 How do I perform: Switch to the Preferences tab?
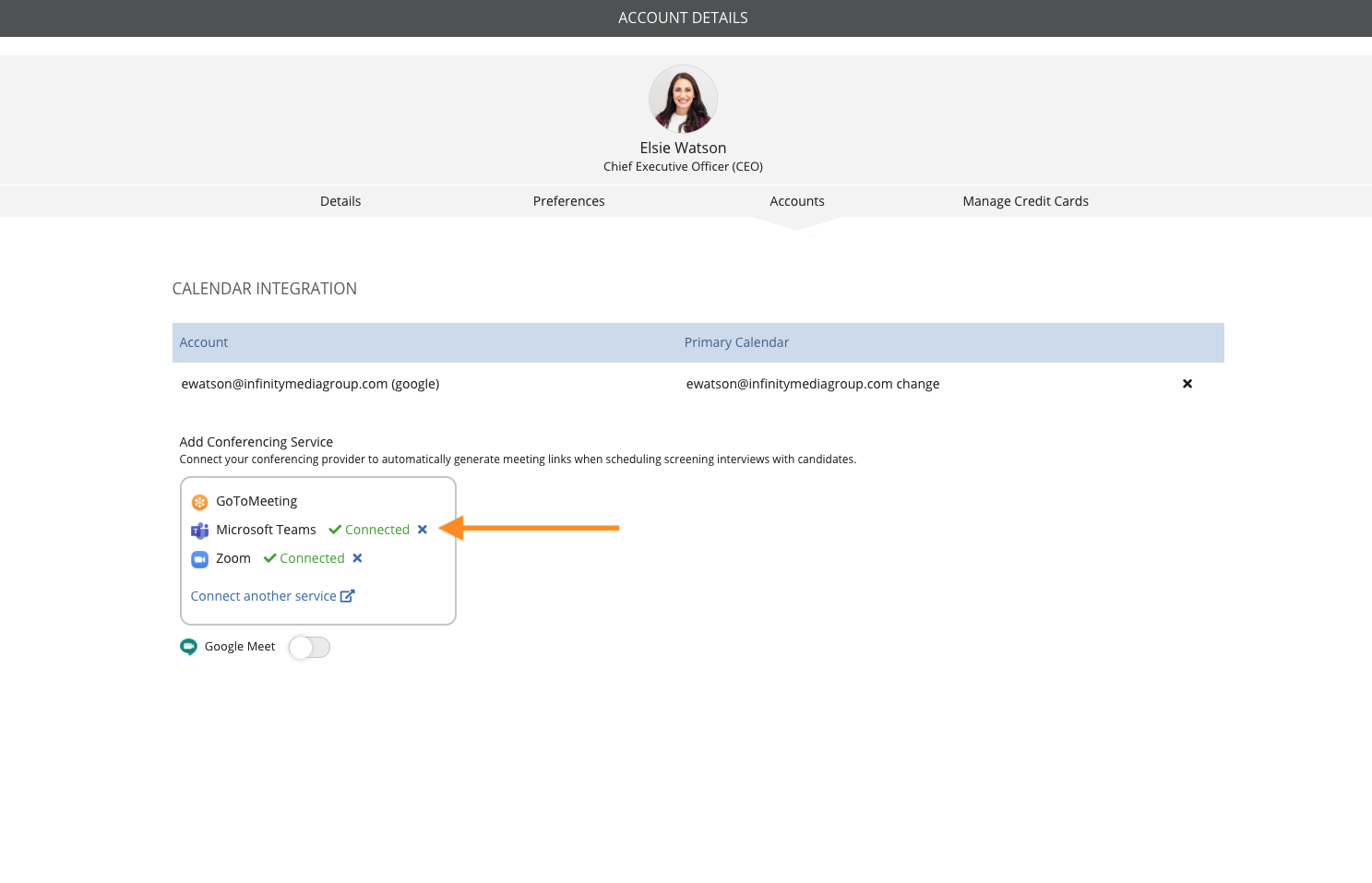point(568,201)
